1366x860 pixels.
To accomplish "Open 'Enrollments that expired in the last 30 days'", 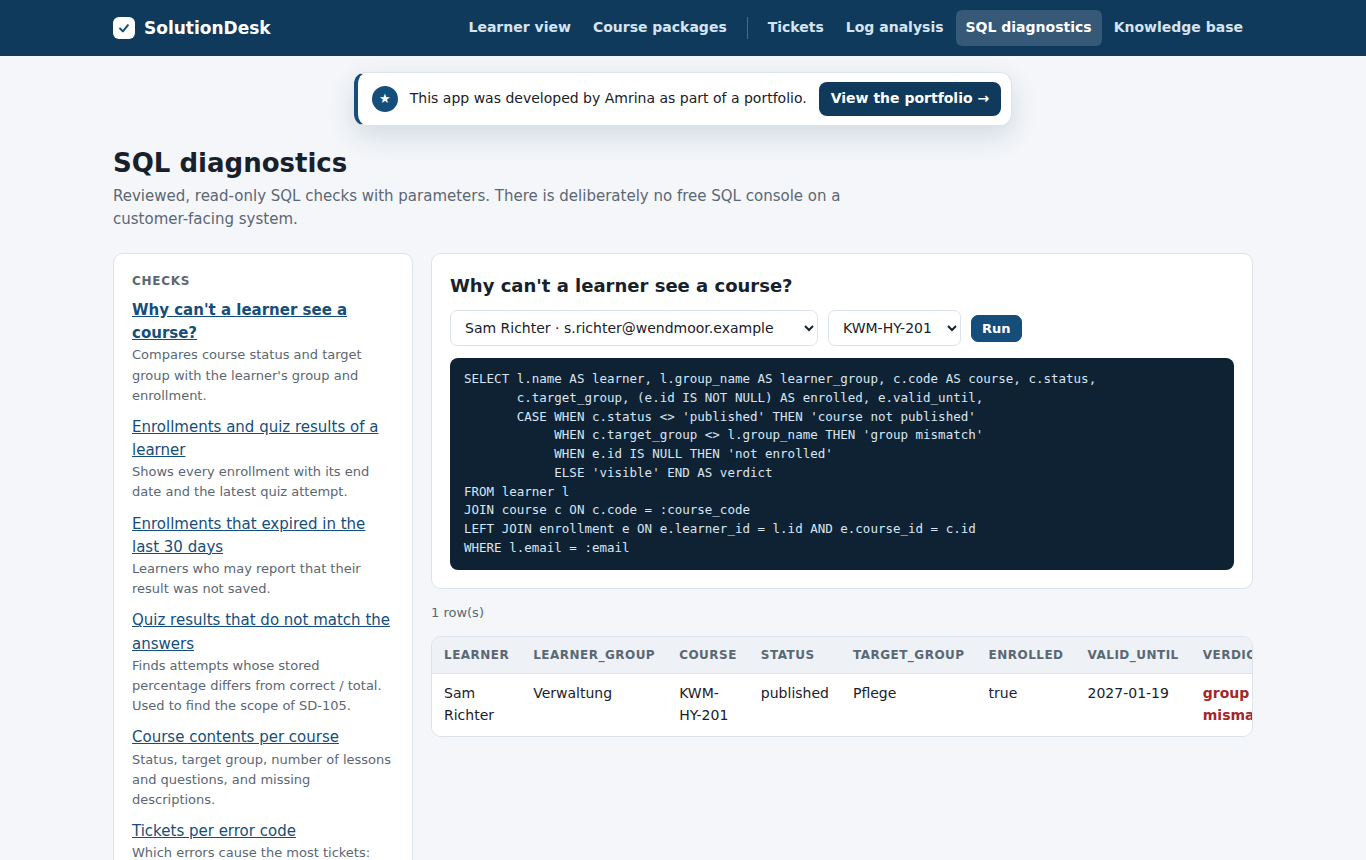I will coord(249,535).
